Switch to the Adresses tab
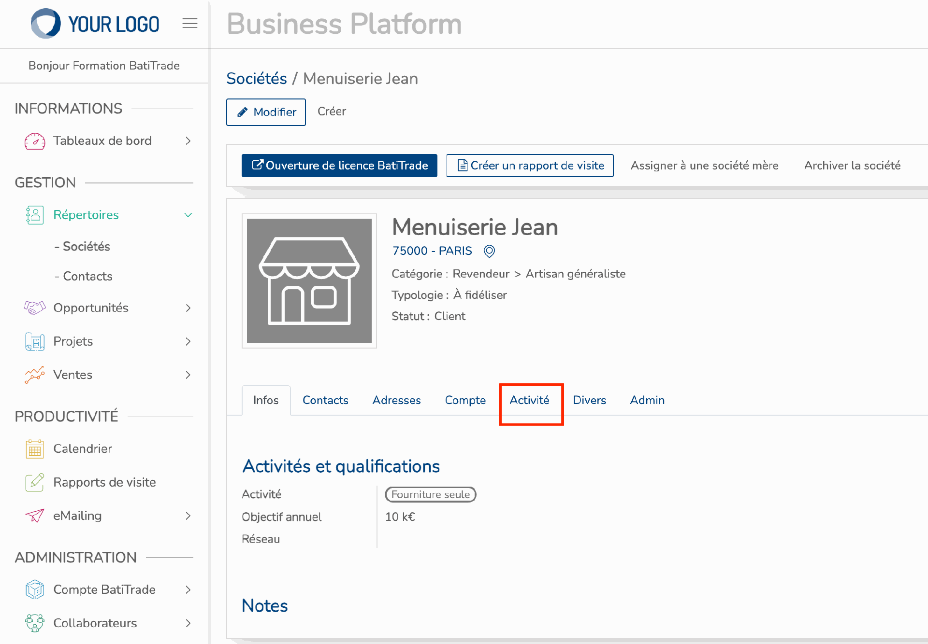The height and width of the screenshot is (644, 928). pos(397,400)
